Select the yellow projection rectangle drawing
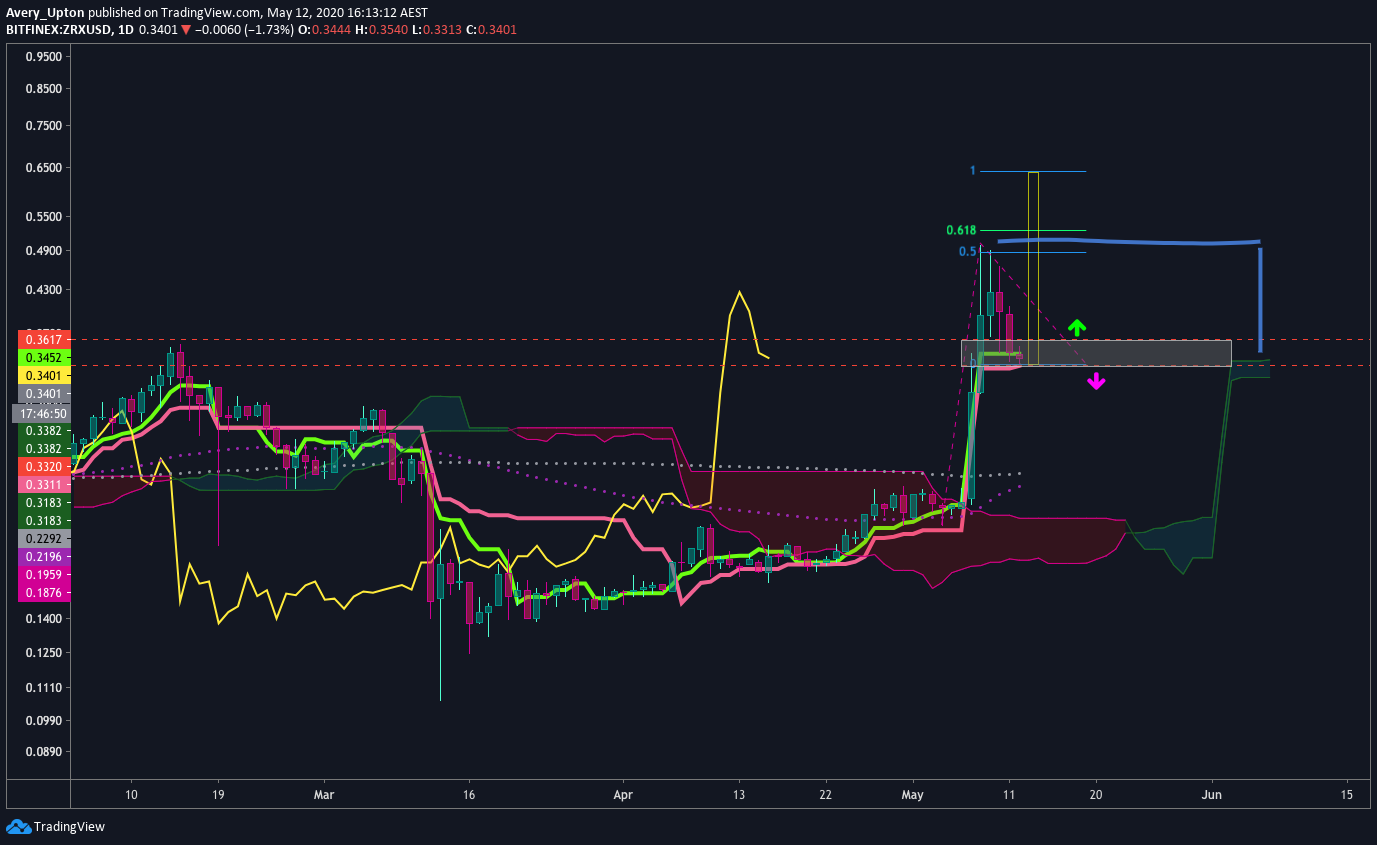This screenshot has width=1377, height=845. point(1033,269)
